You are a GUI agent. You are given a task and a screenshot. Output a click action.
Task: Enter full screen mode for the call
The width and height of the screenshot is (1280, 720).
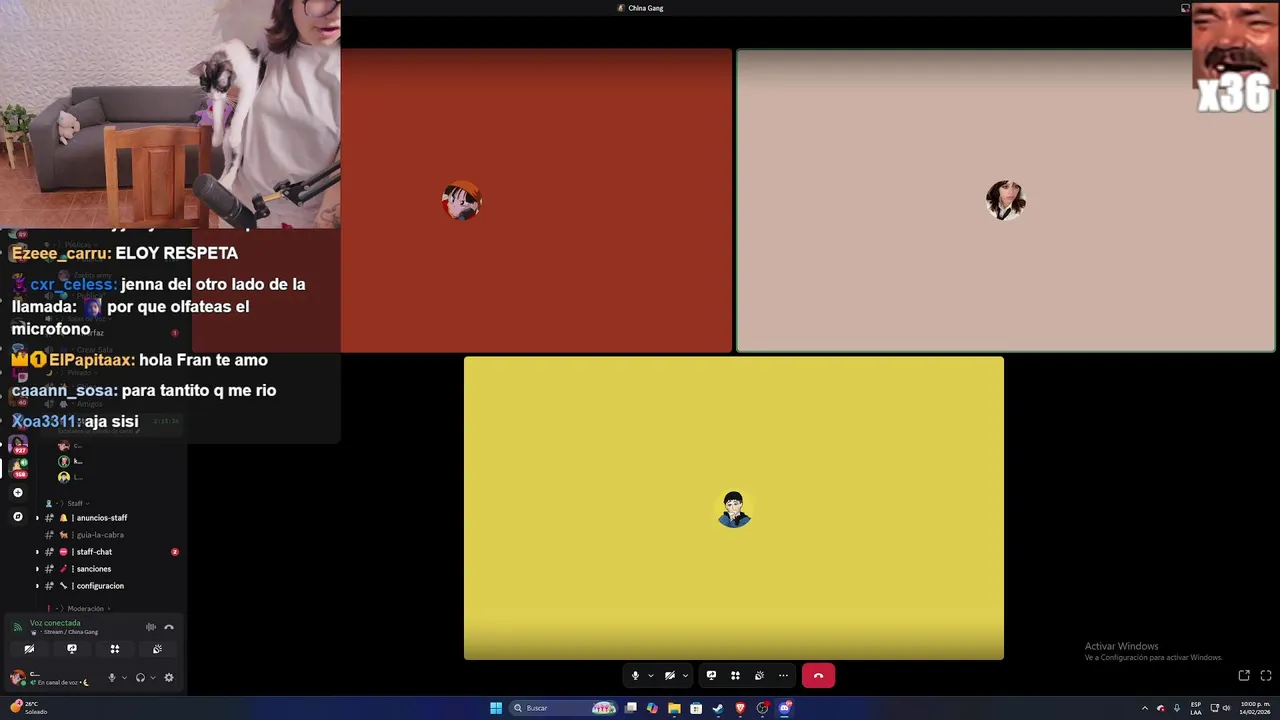click(1266, 676)
